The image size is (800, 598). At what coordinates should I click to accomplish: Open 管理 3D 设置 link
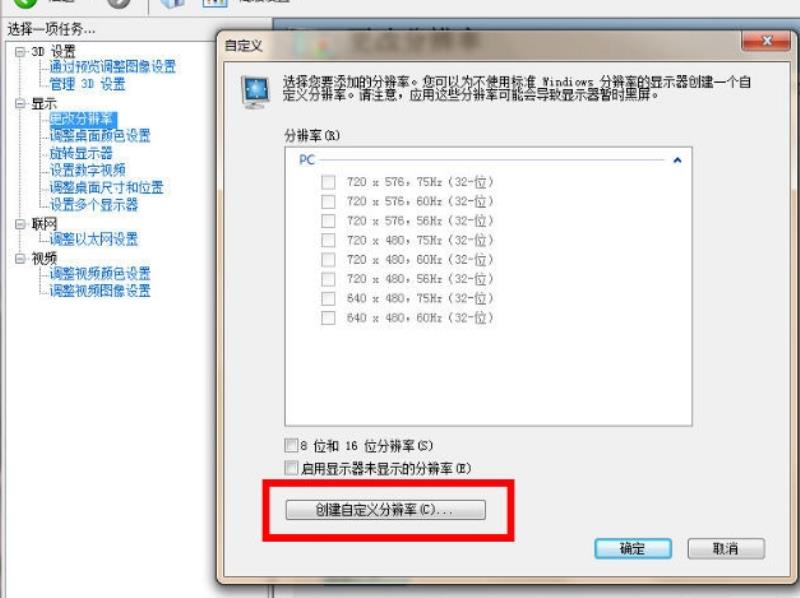coord(87,84)
